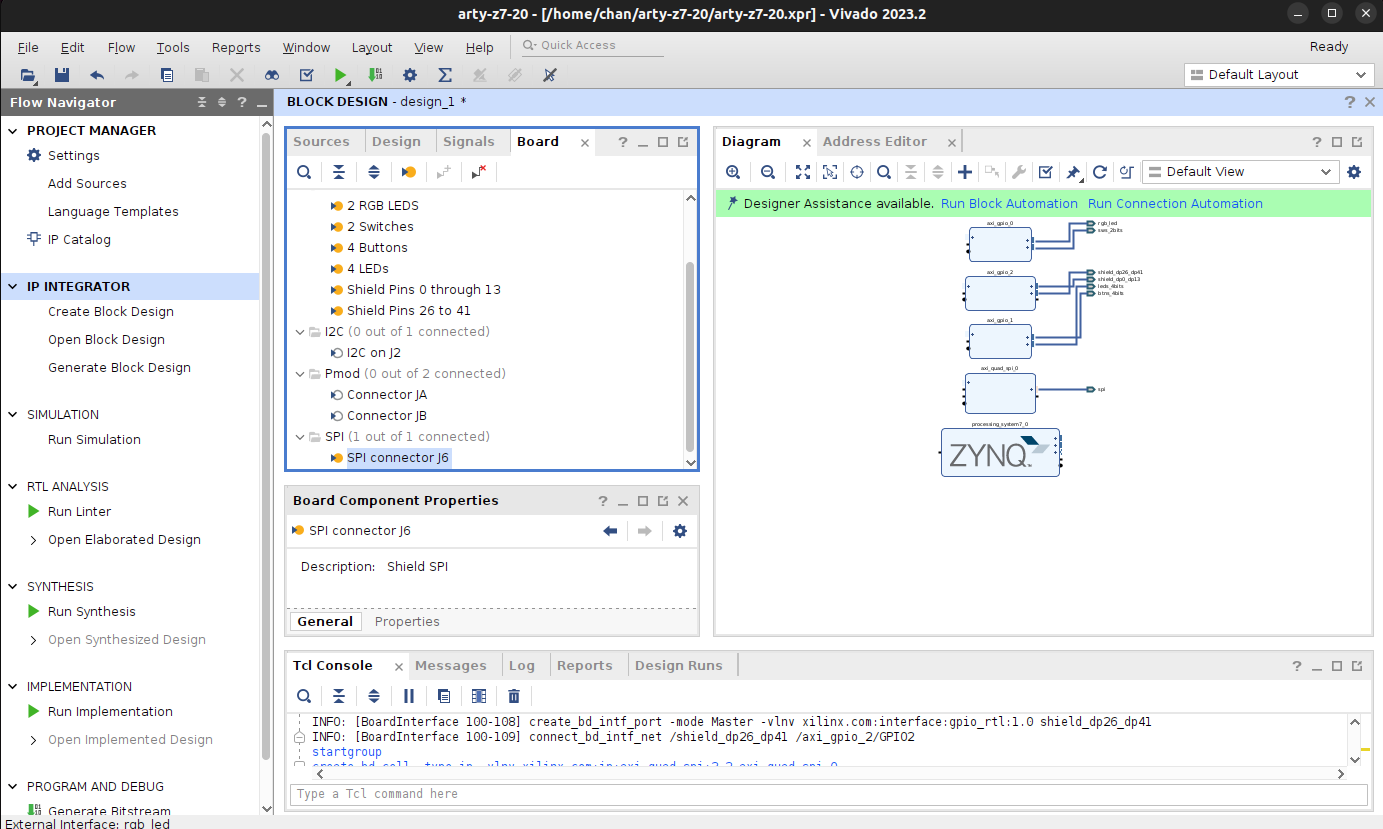The height and width of the screenshot is (829, 1383).
Task: Click the Copy icon in main toolbar
Action: pyautogui.click(x=167, y=75)
